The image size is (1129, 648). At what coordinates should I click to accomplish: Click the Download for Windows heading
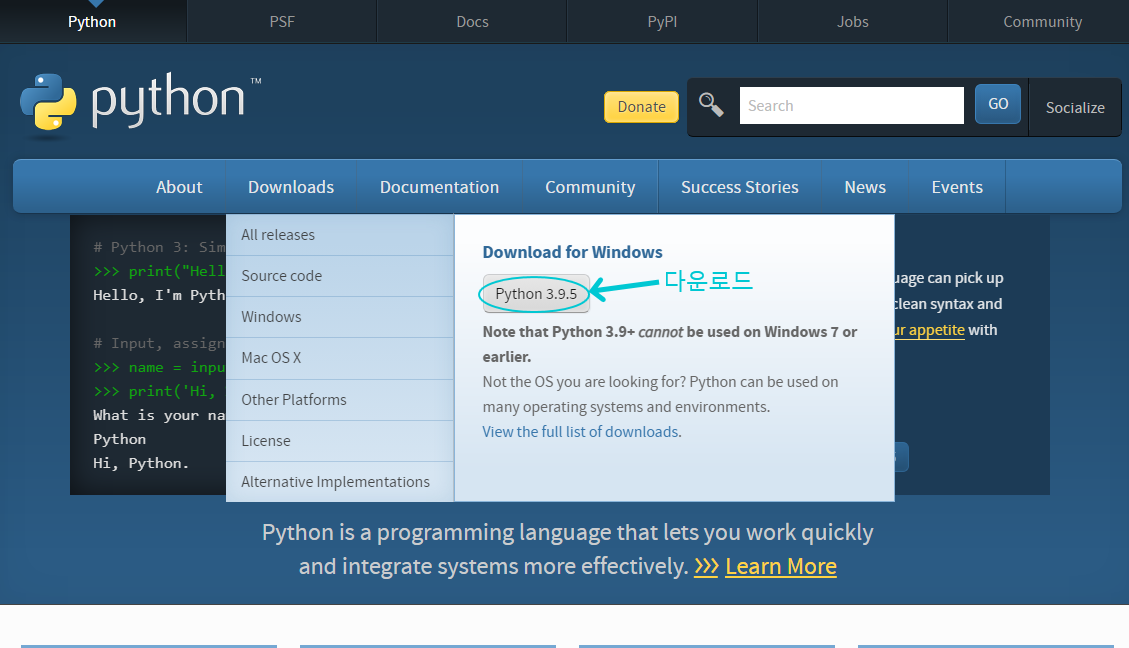pyautogui.click(x=572, y=252)
